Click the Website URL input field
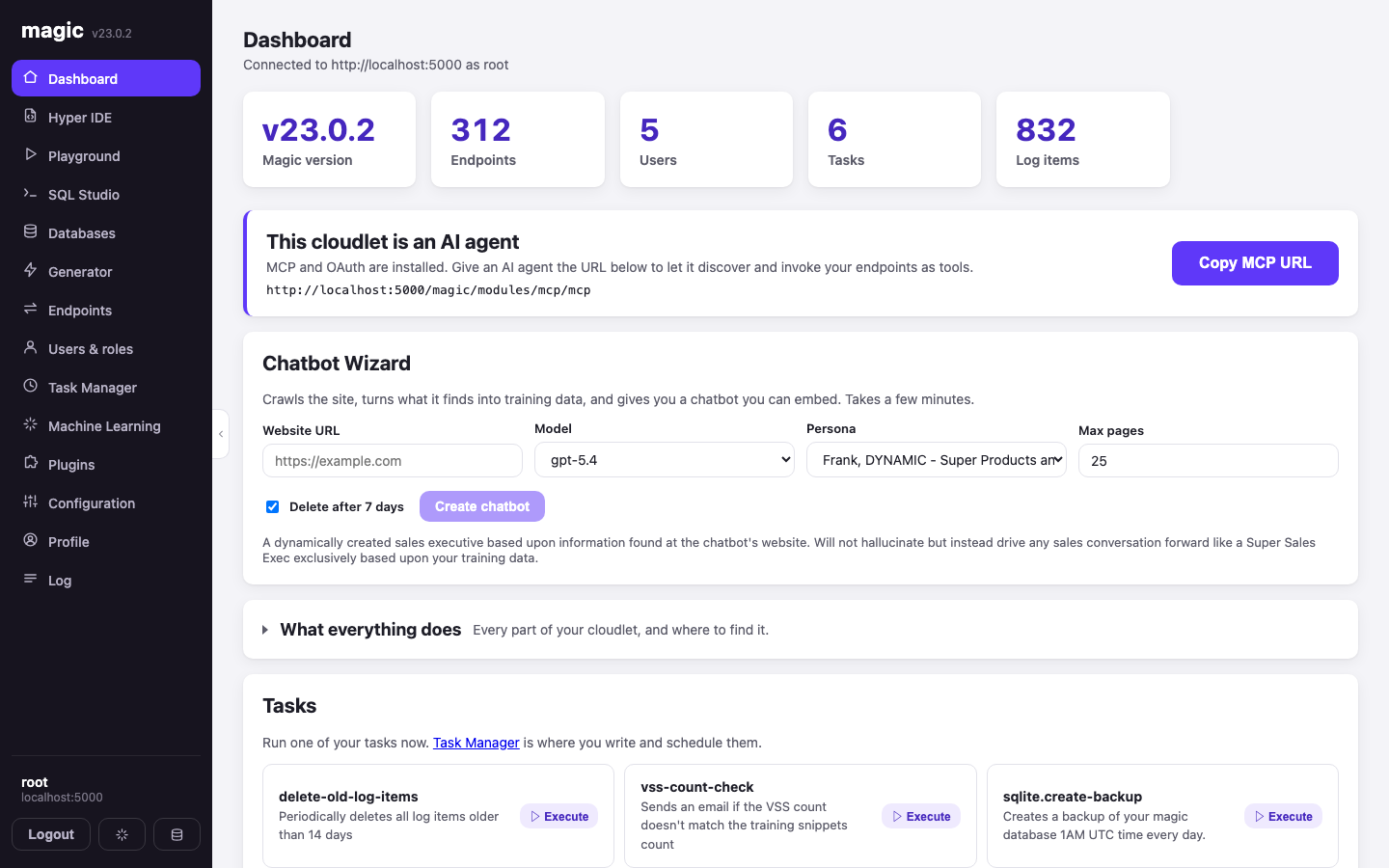Image resolution: width=1389 pixels, height=868 pixels. click(x=393, y=461)
